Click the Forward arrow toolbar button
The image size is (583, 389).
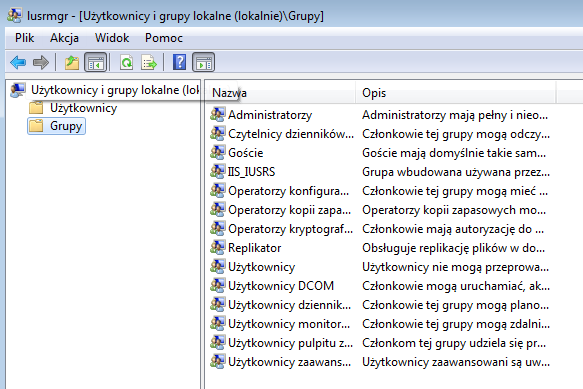[41, 62]
